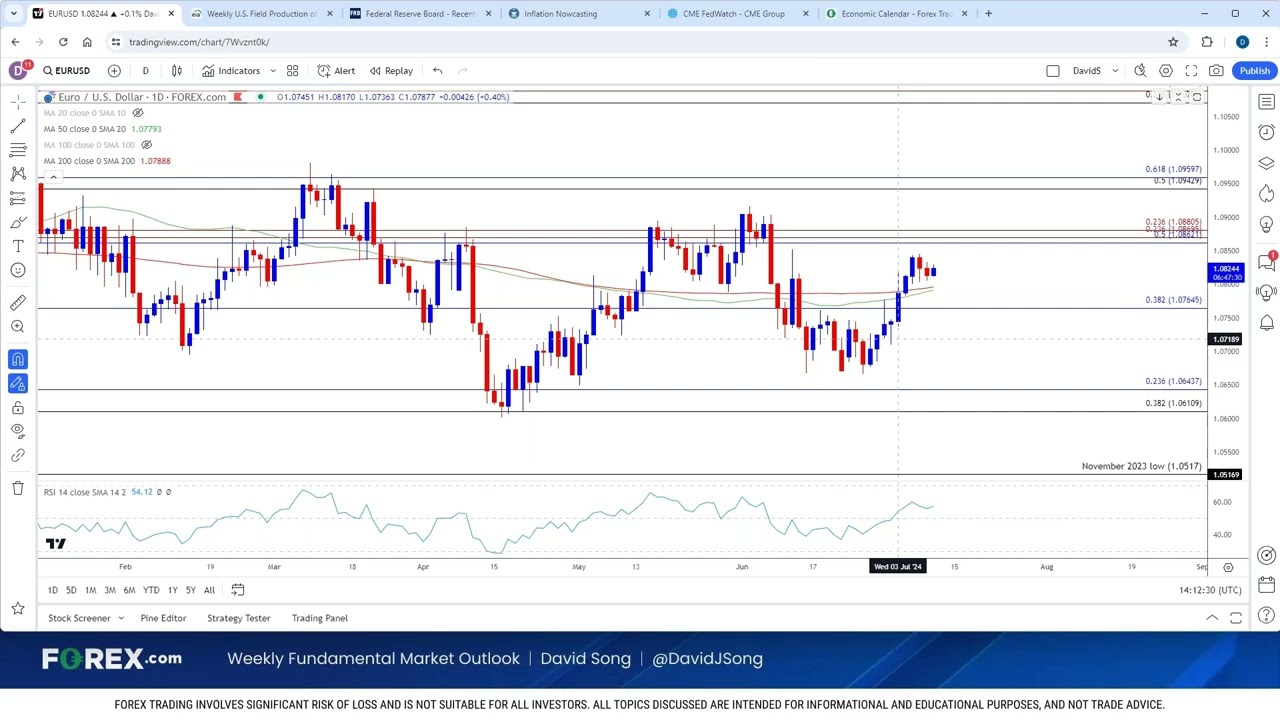The image size is (1280, 720).
Task: Collapse the indicator legend arrow
Action: tap(53, 177)
